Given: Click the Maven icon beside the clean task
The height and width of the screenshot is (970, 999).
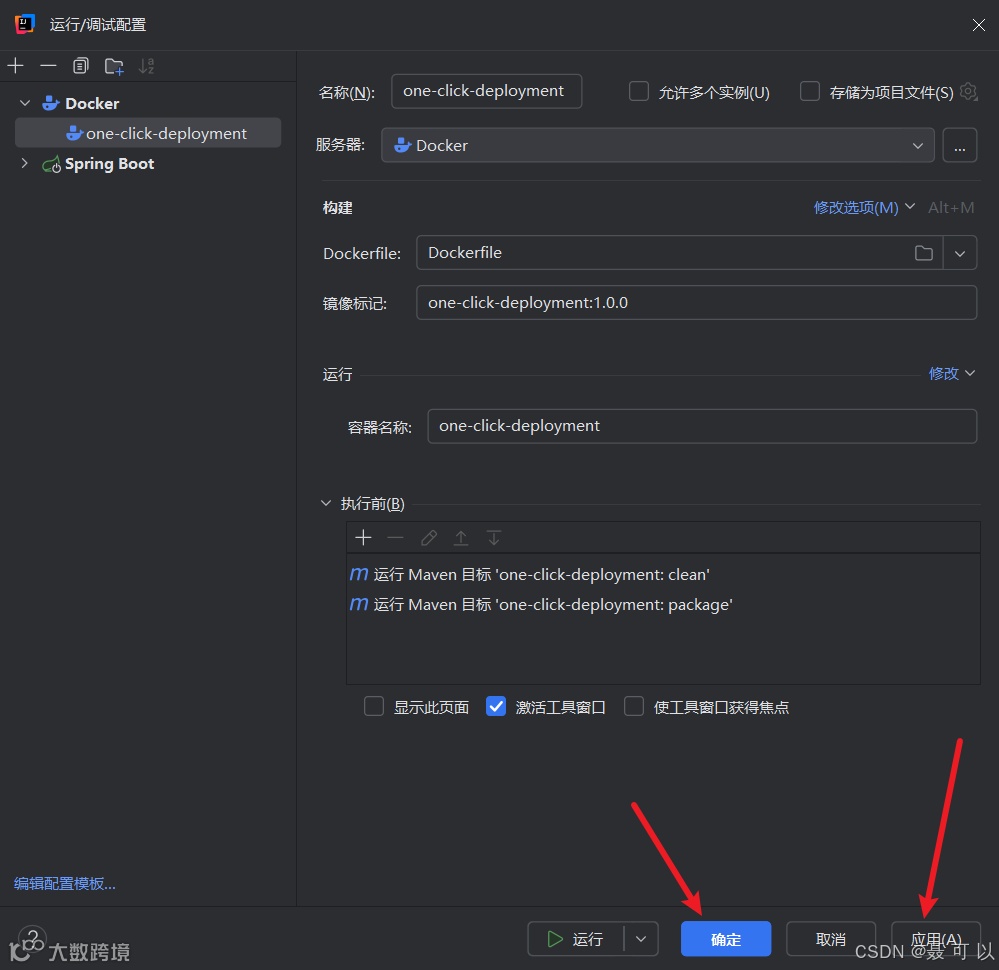Looking at the screenshot, I should [x=359, y=574].
